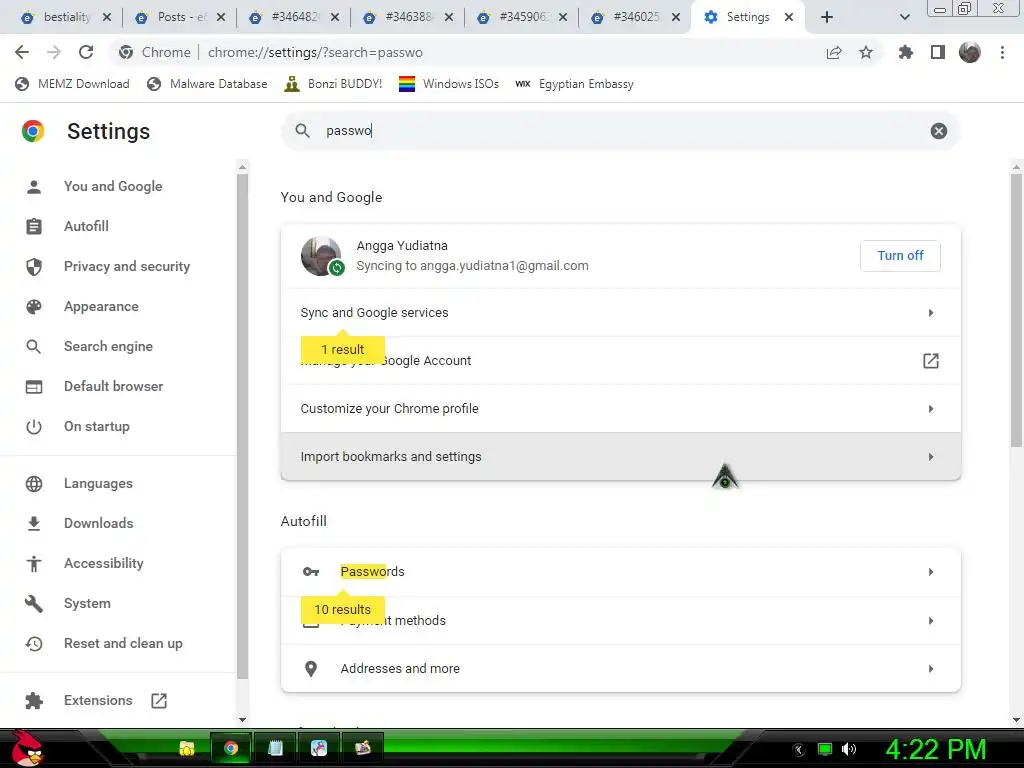The image size is (1024, 768).
Task: Open Windows ISOs bookmark
Action: click(x=449, y=84)
